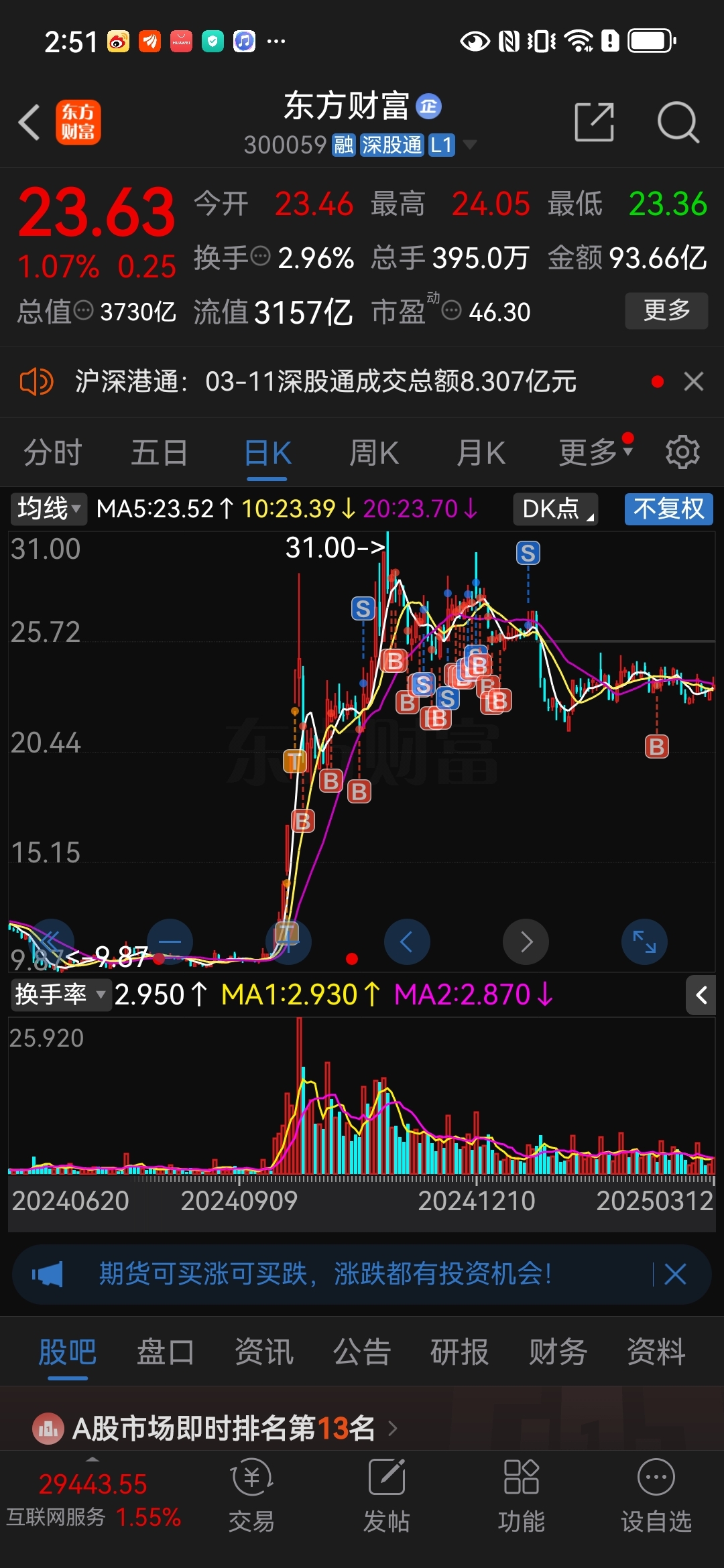Open the 不复权 adjustment selector
This screenshot has height=1568, width=724.
pyautogui.click(x=668, y=509)
